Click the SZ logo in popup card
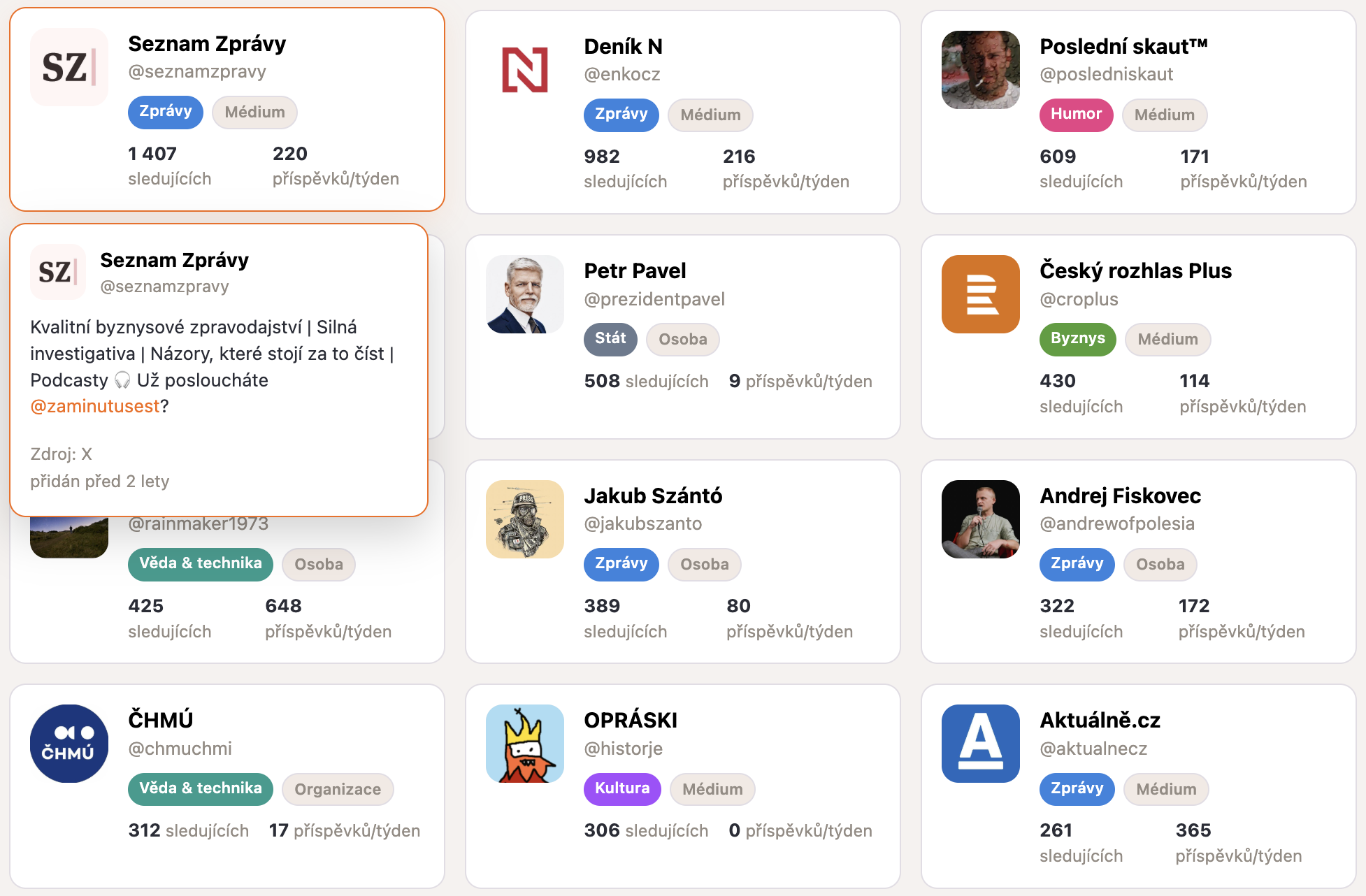The image size is (1366, 896). pyautogui.click(x=58, y=272)
